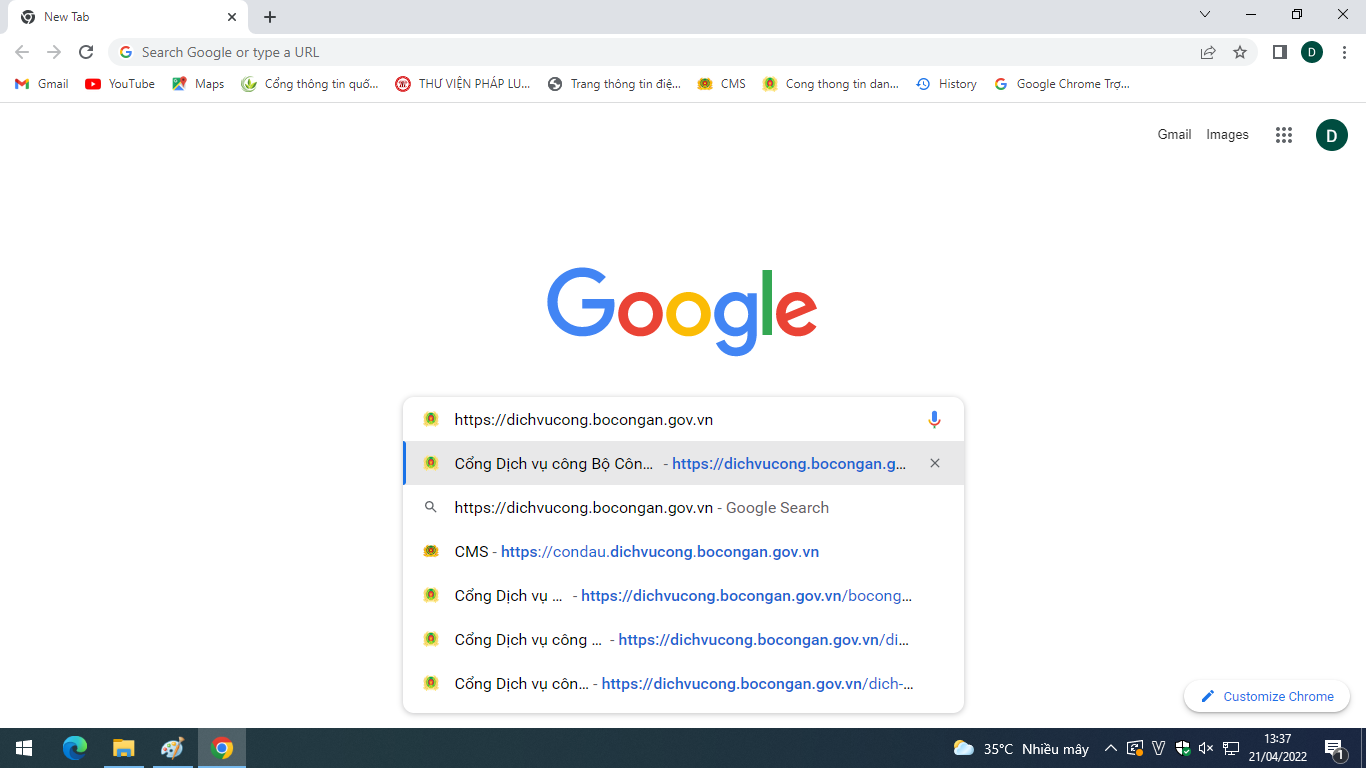The image size is (1366, 768).
Task: Open the Windows Security shield tray icon
Action: [1182, 748]
